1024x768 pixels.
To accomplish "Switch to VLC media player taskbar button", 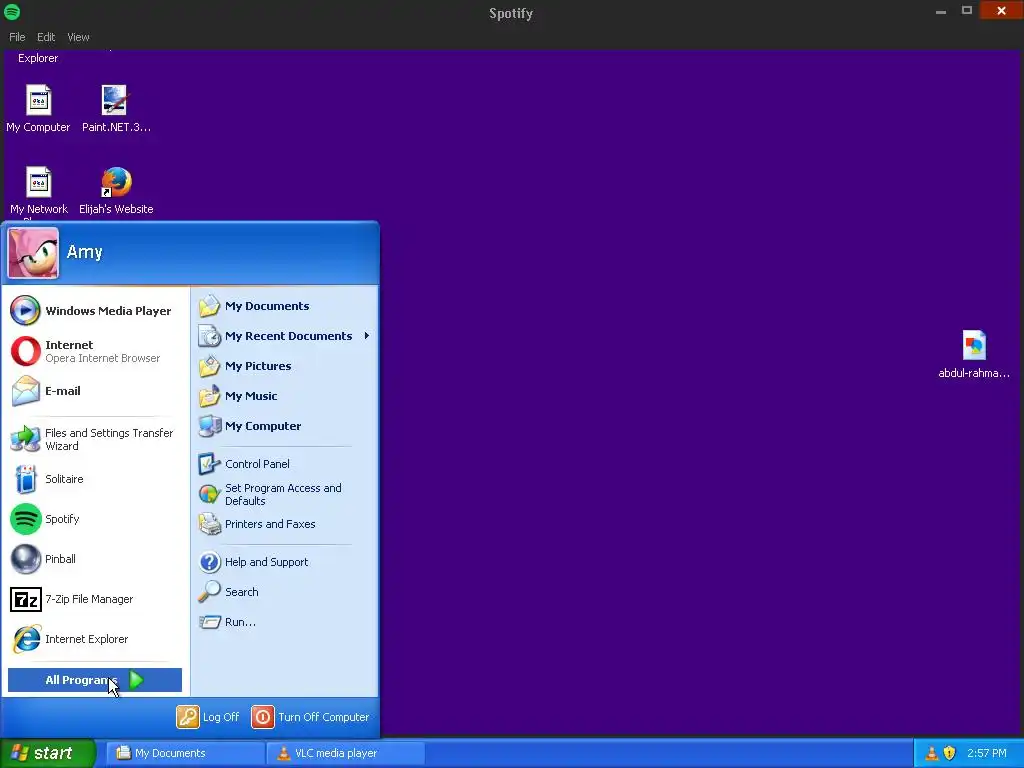I will 346,753.
